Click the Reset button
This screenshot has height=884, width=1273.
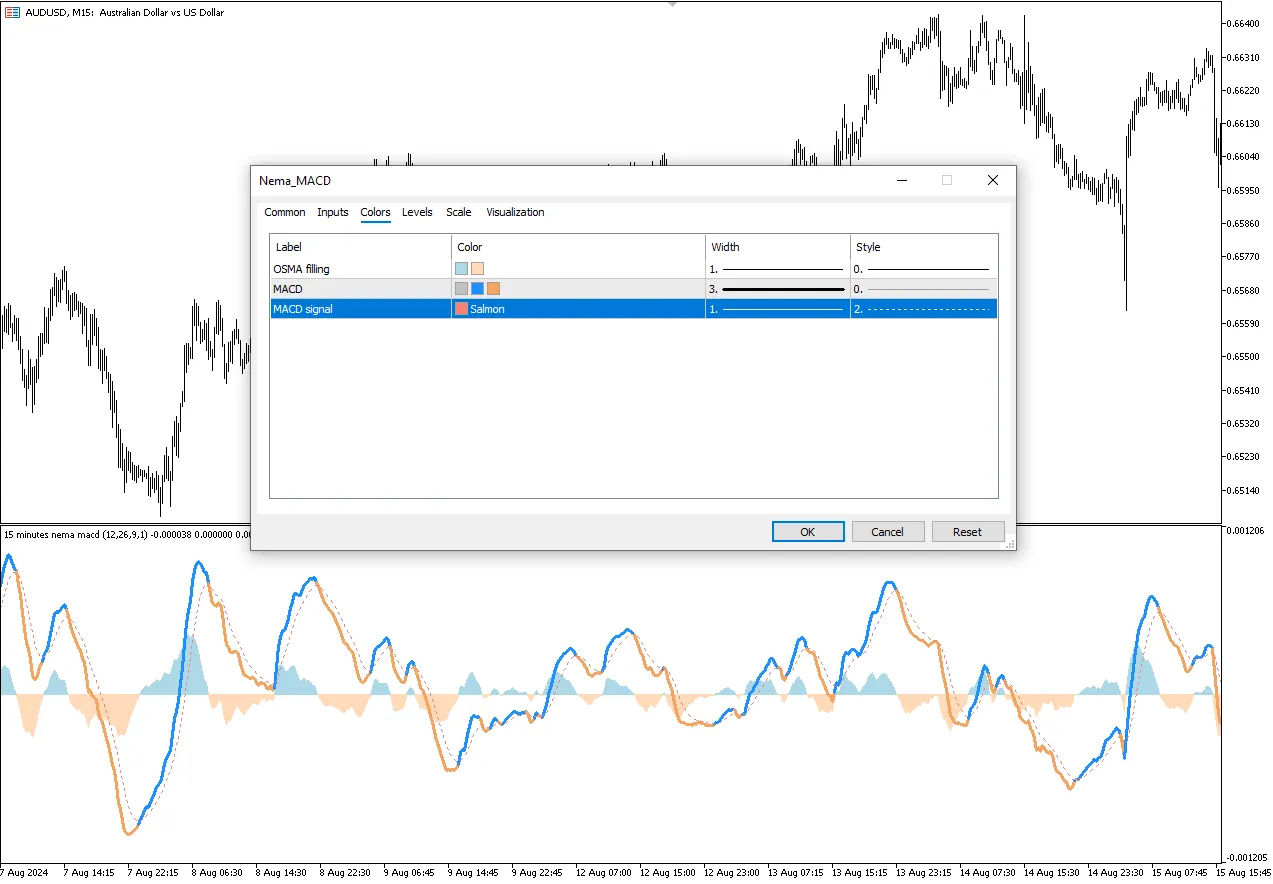click(968, 532)
